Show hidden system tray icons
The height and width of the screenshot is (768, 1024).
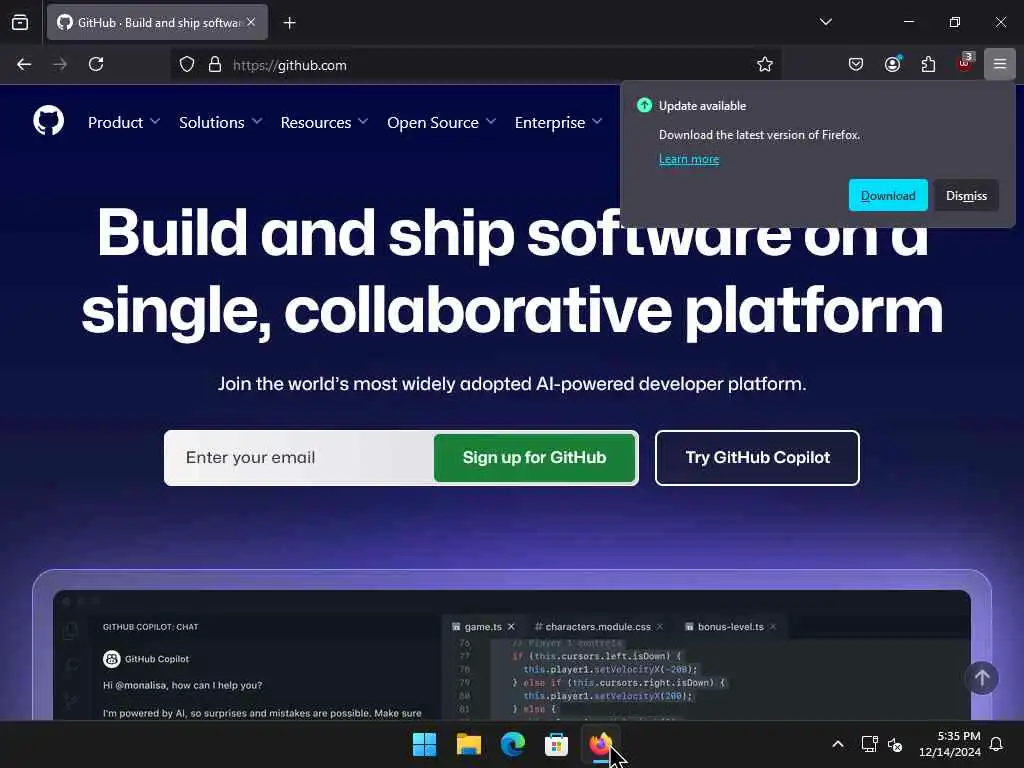[x=838, y=744]
